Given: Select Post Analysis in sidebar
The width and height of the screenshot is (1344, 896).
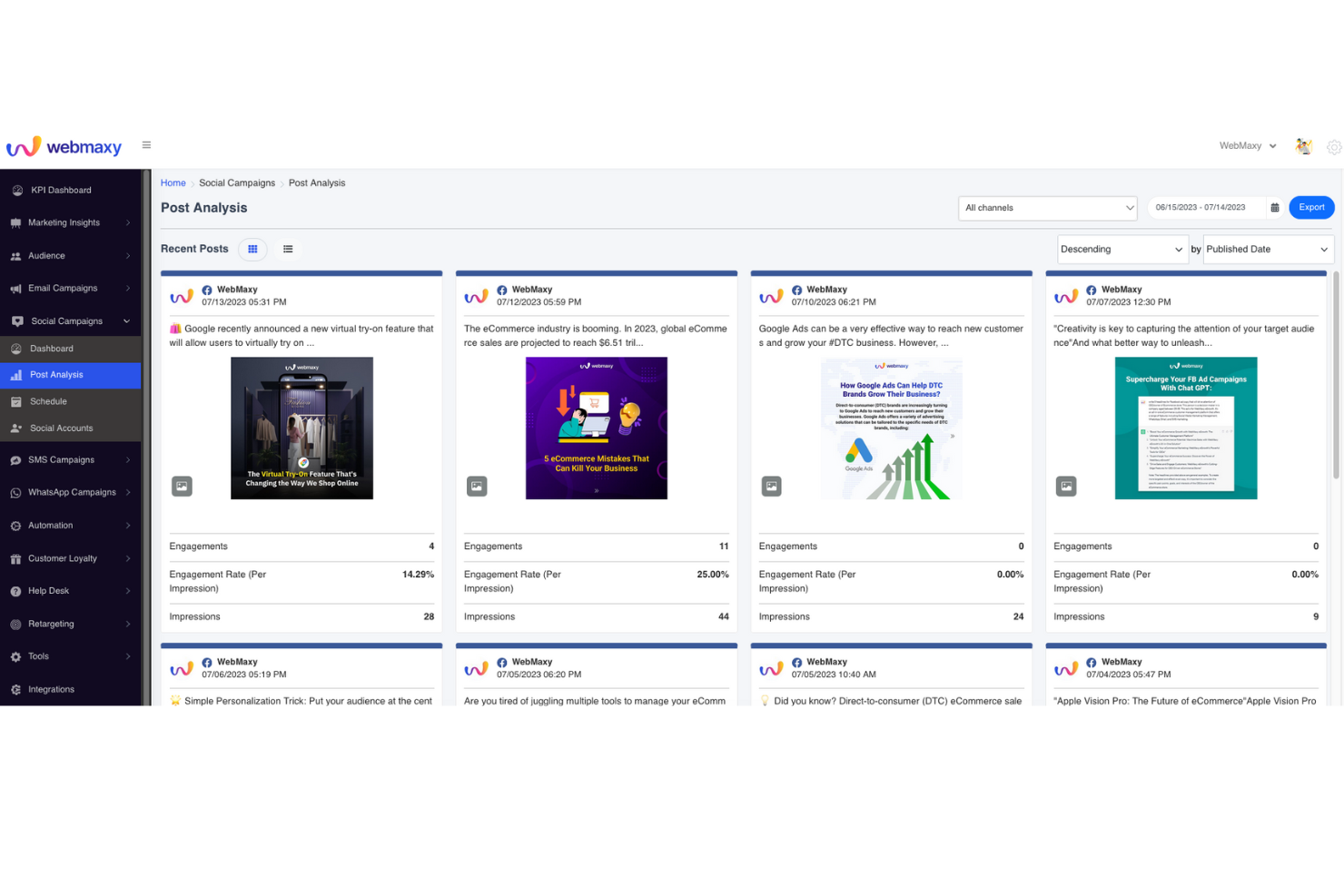Looking at the screenshot, I should click(71, 375).
